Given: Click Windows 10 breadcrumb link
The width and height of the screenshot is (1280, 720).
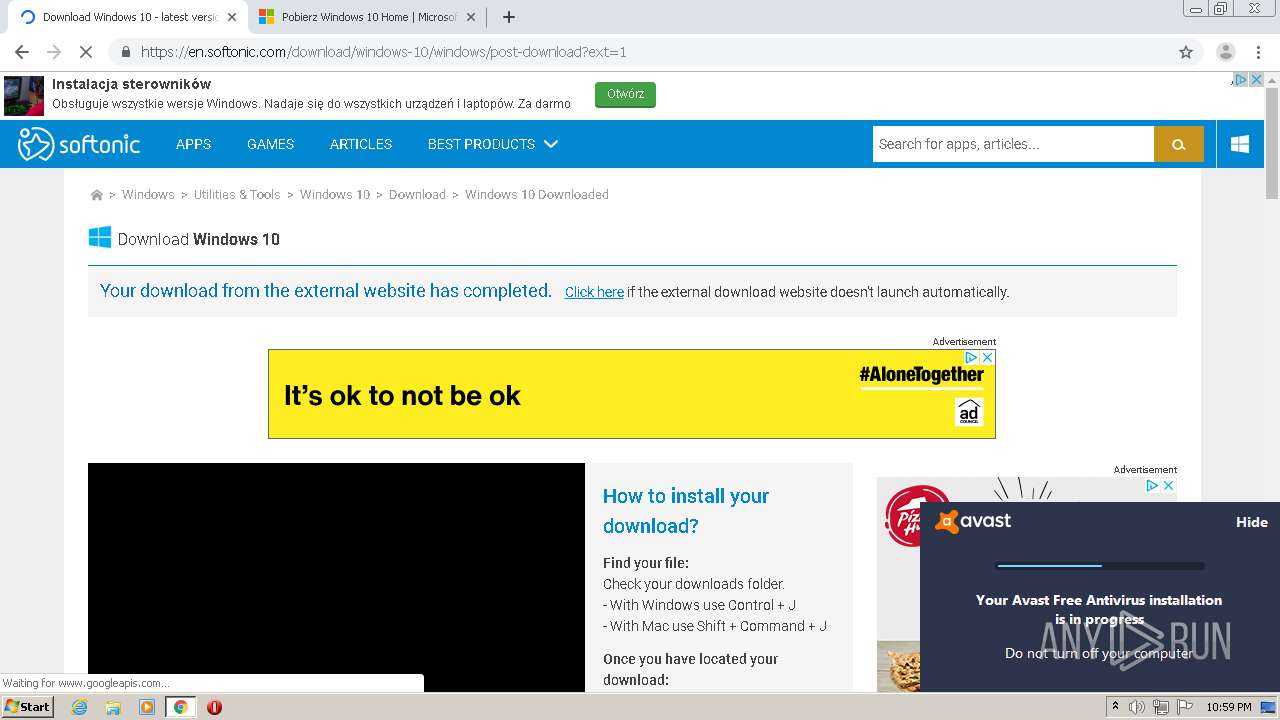Looking at the screenshot, I should click(x=335, y=195).
